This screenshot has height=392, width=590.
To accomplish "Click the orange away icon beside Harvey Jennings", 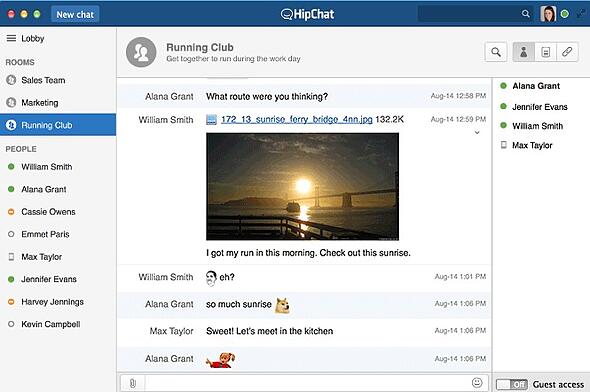I will point(11,302).
